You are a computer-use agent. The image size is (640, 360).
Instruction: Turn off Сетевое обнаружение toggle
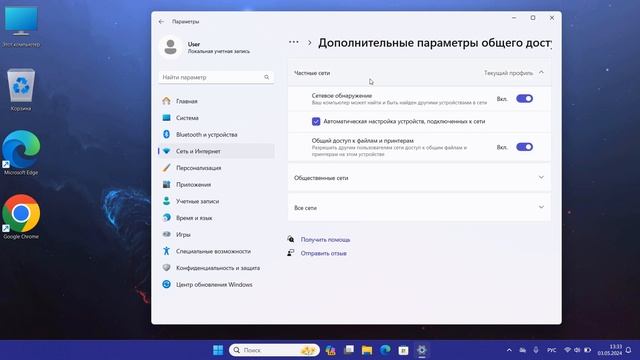click(x=524, y=98)
